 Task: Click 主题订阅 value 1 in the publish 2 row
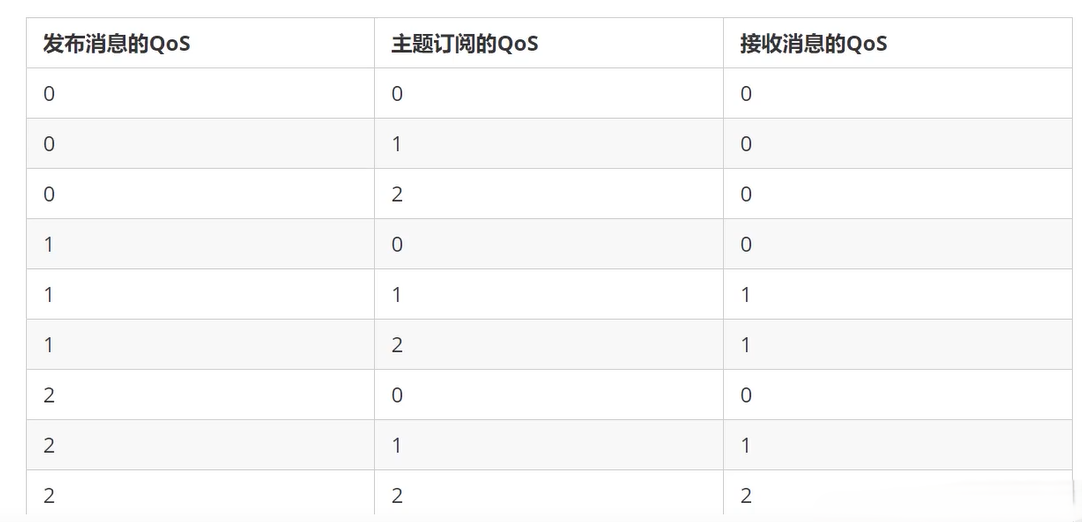549,445
